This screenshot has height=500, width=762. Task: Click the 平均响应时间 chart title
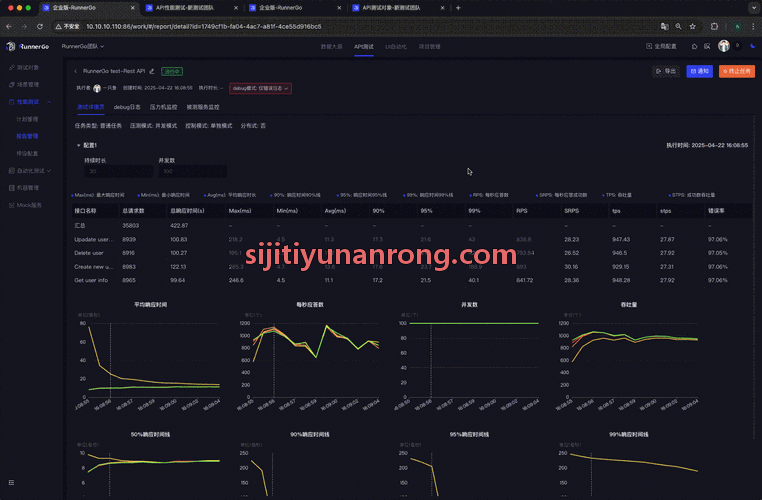click(x=151, y=305)
